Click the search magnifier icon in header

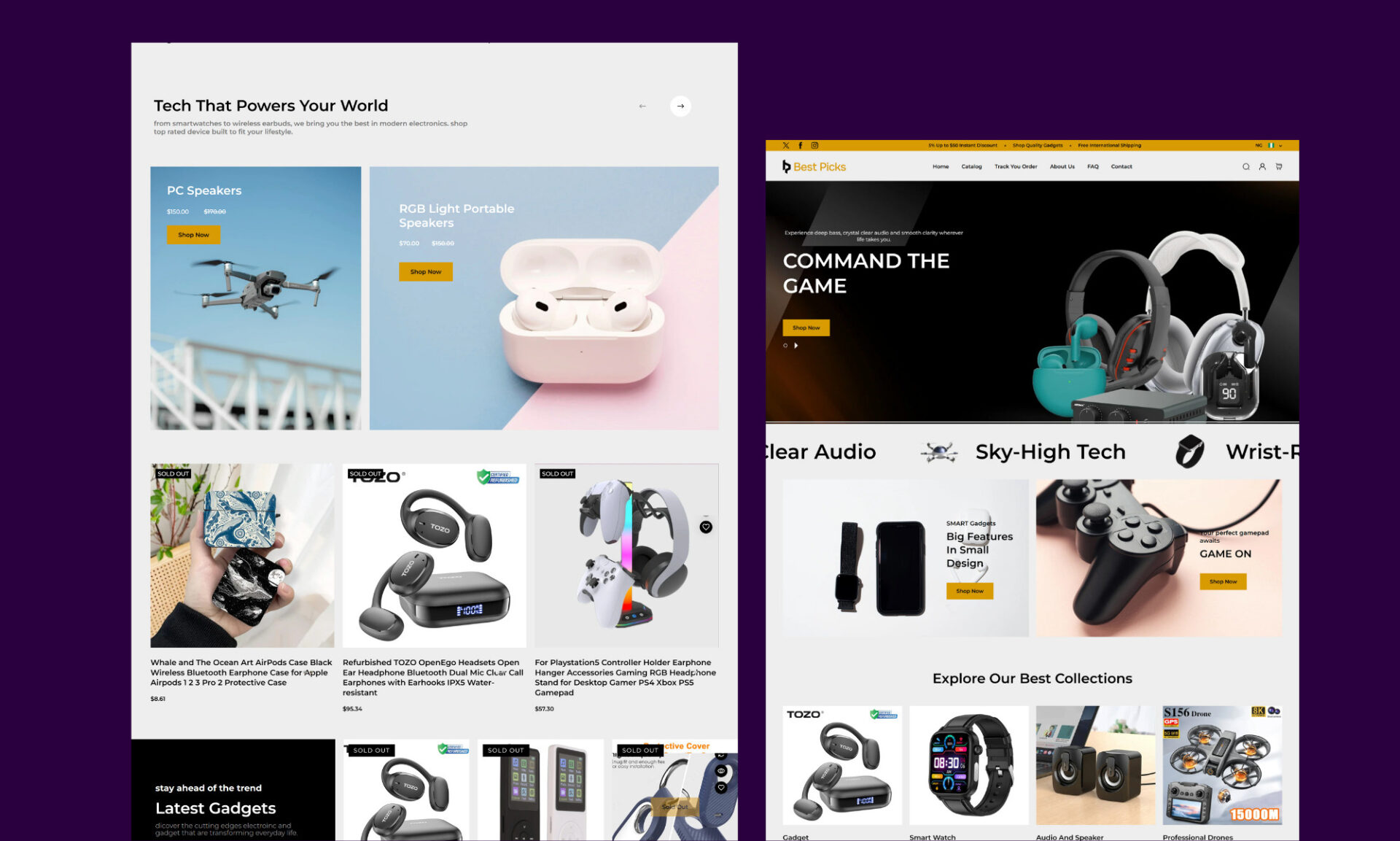[x=1246, y=166]
